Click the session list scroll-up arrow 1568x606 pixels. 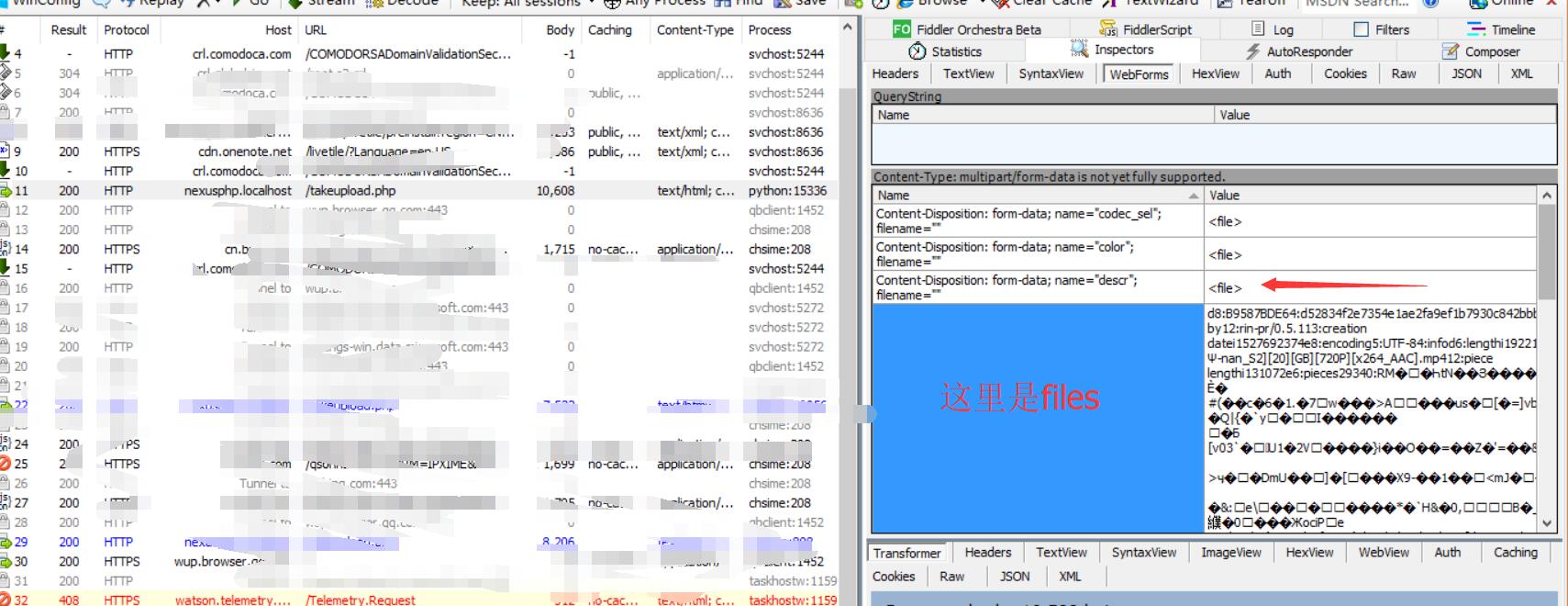[847, 28]
